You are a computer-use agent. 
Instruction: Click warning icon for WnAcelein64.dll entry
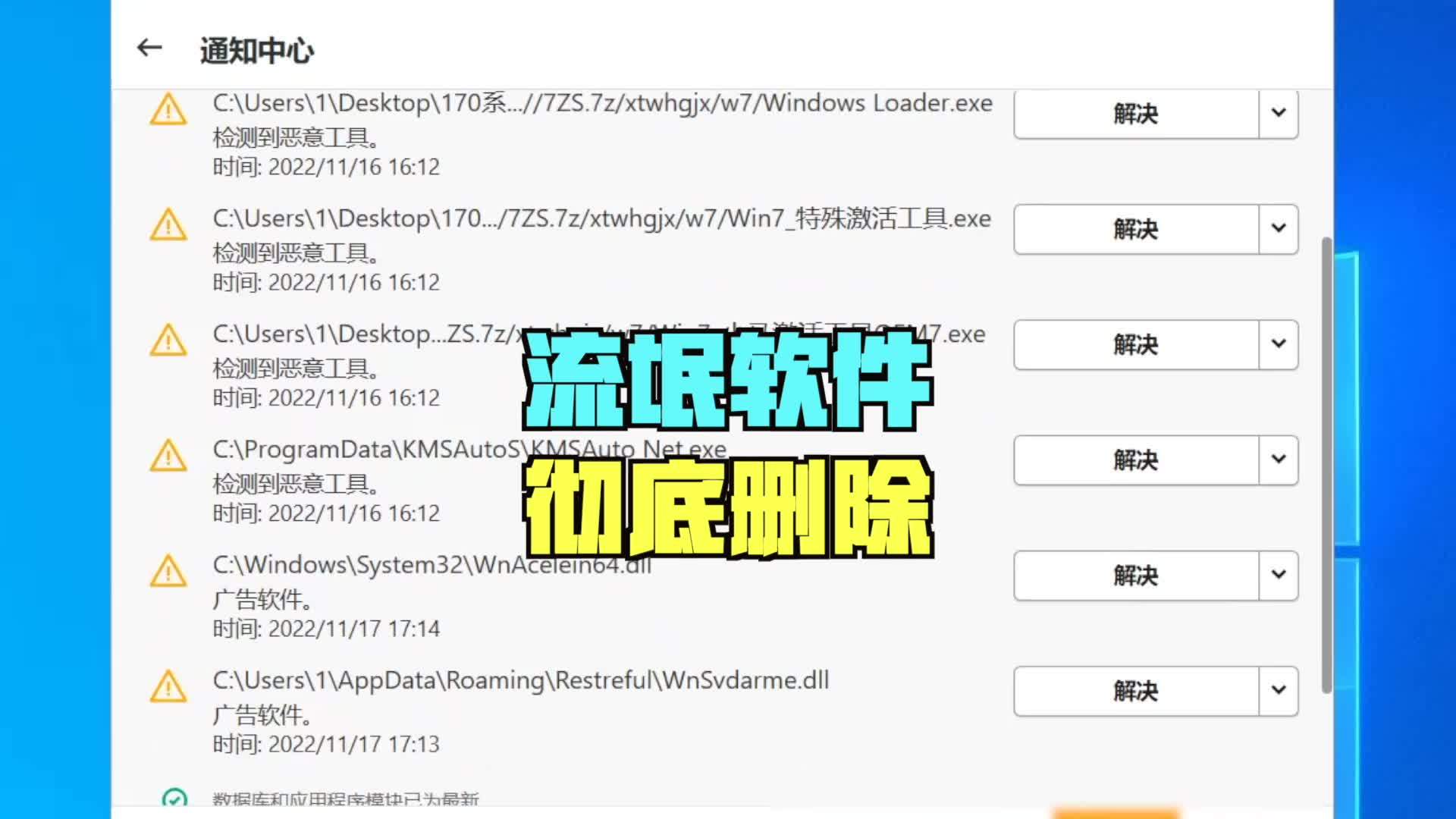(x=168, y=571)
